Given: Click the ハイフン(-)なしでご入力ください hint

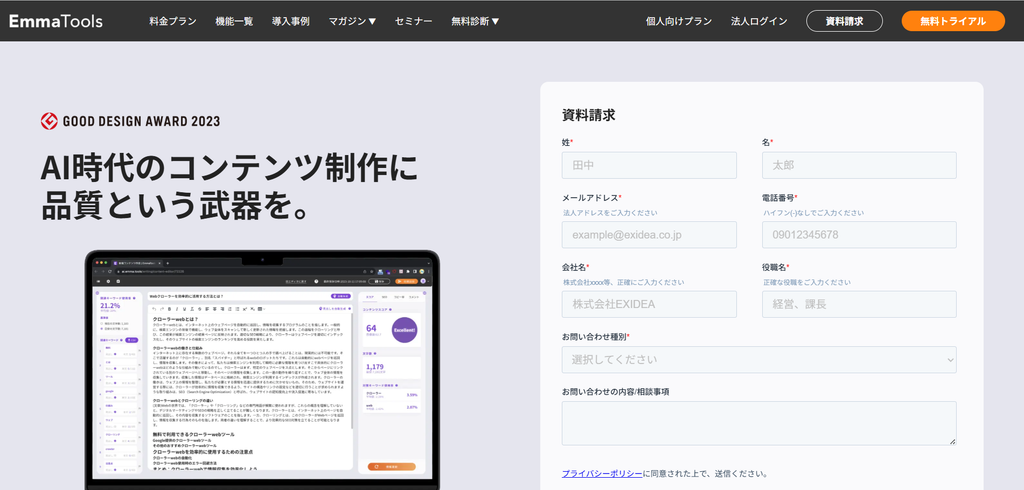Looking at the screenshot, I should pos(813,212).
